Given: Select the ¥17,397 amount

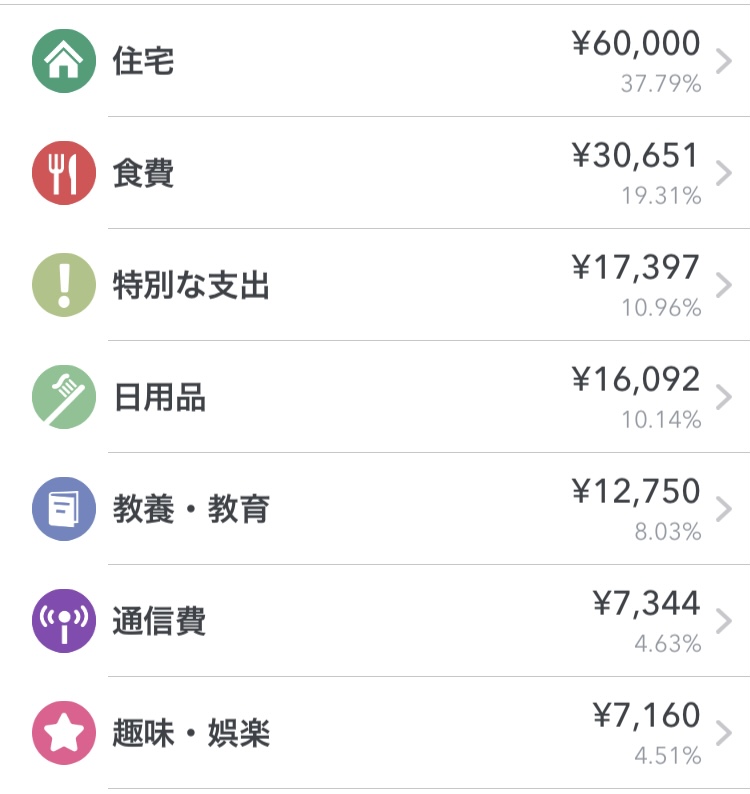Looking at the screenshot, I should tap(636, 268).
